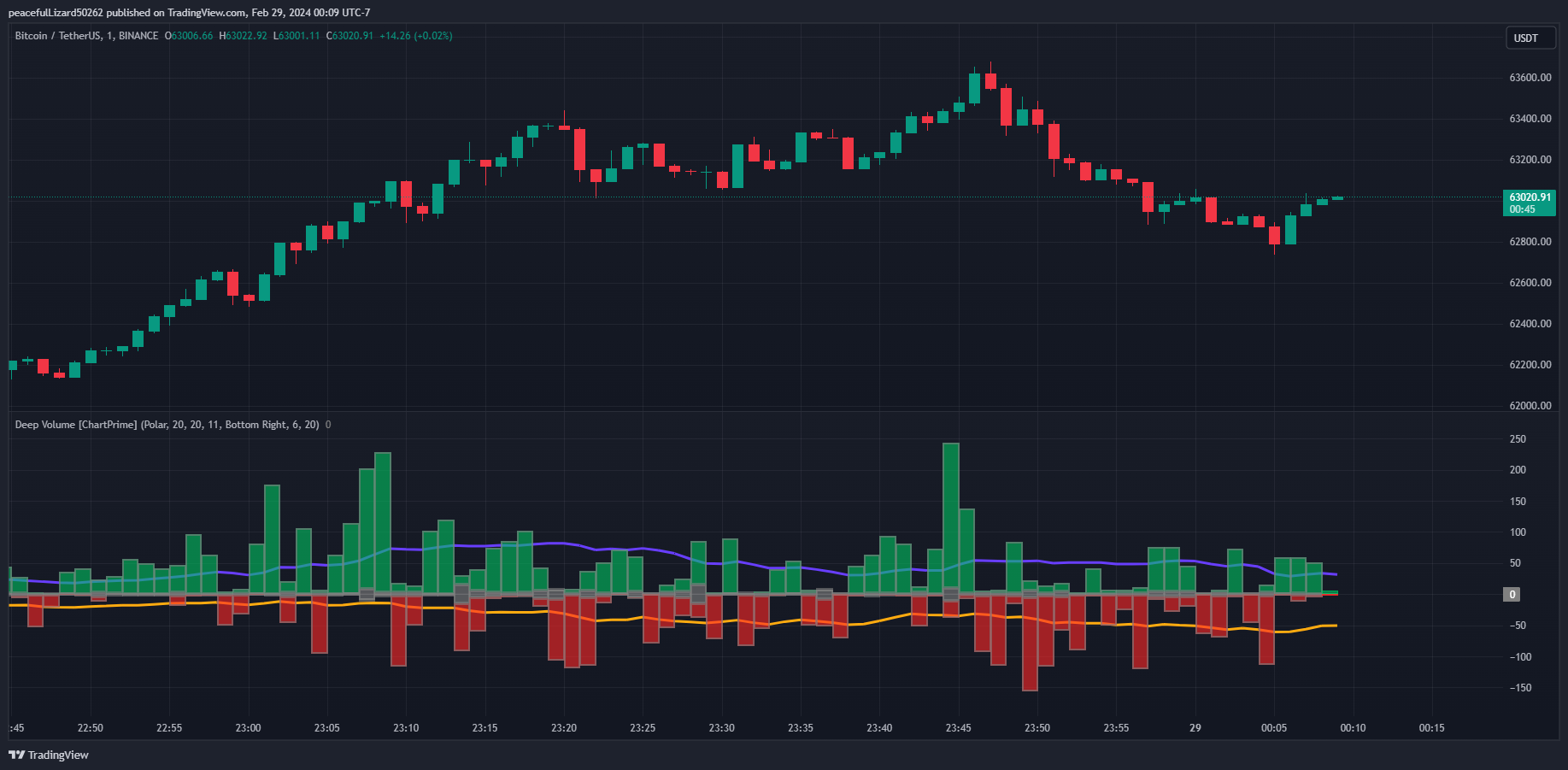
Task: Click the +14.26 (+0.02%) change value
Action: pyautogui.click(x=416, y=36)
